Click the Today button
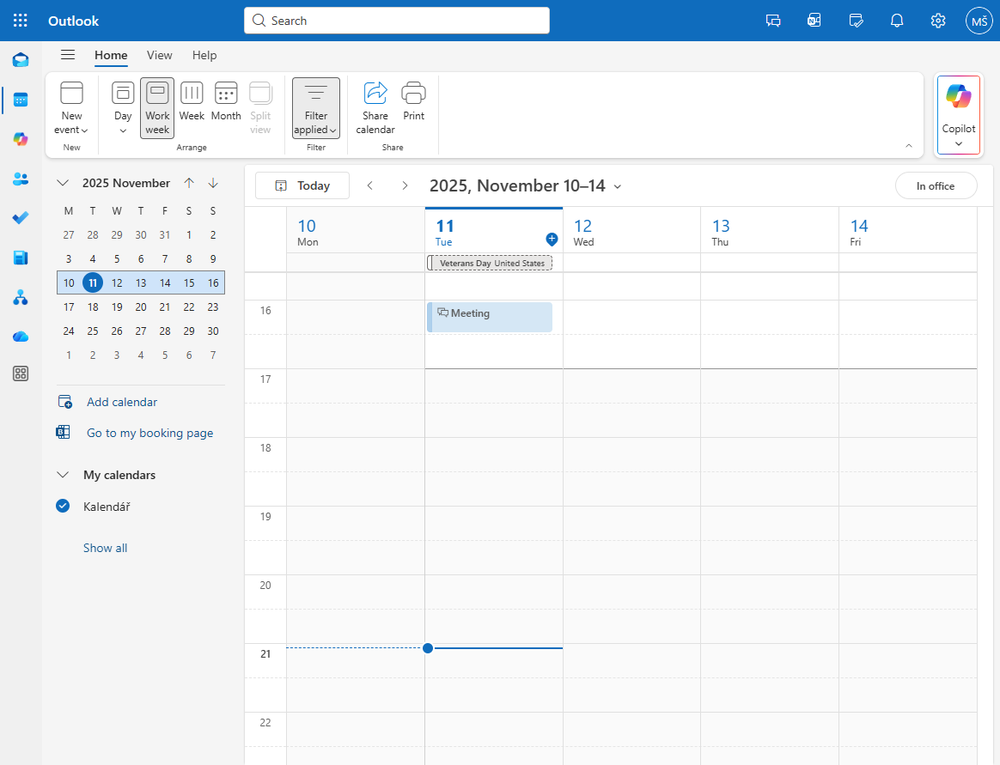The image size is (1000, 765). [302, 185]
